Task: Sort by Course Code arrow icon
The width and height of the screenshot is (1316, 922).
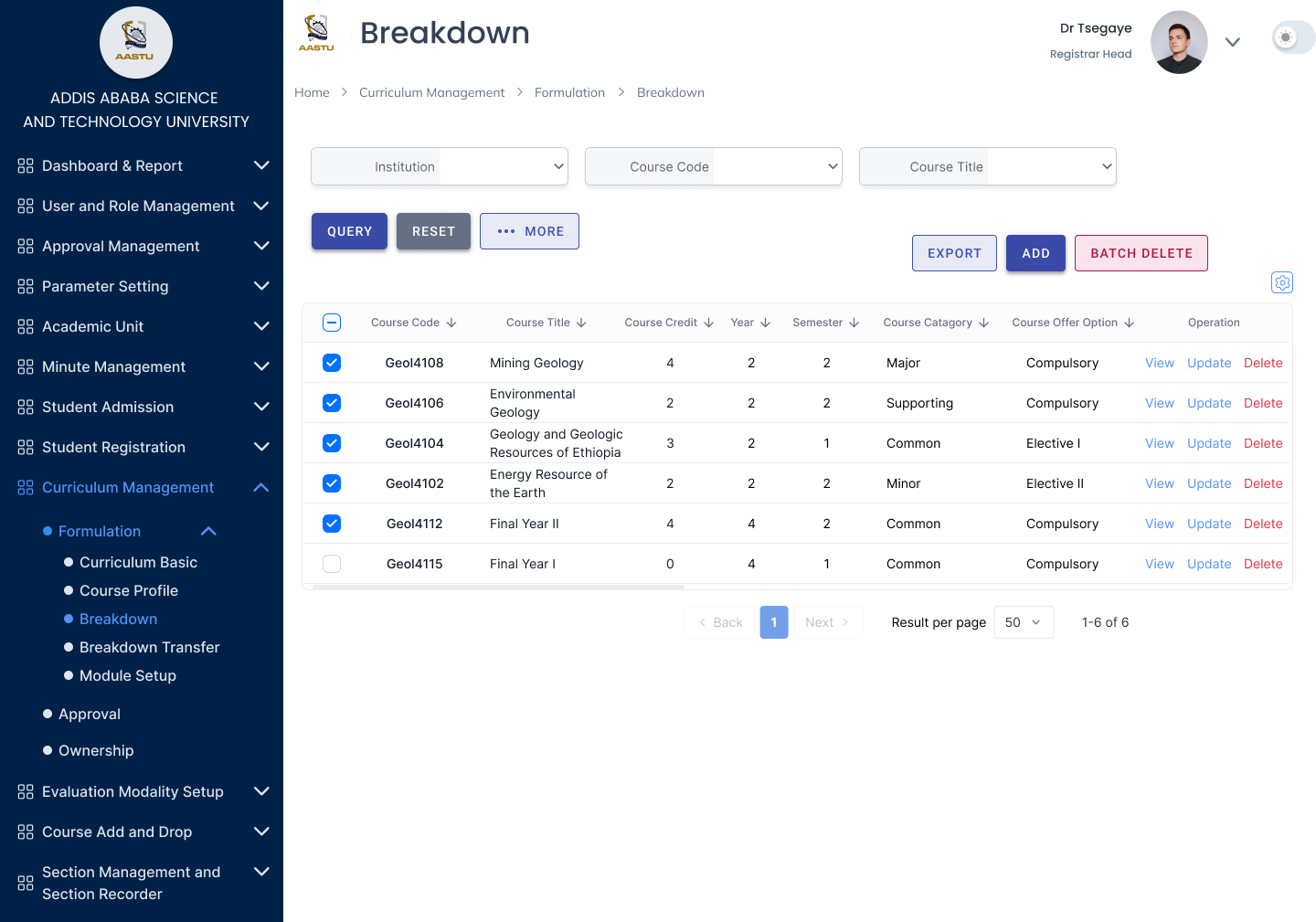Action: click(x=451, y=323)
